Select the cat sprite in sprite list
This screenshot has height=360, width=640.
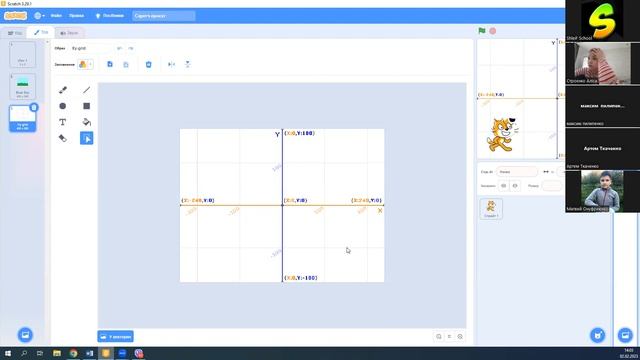coord(491,209)
